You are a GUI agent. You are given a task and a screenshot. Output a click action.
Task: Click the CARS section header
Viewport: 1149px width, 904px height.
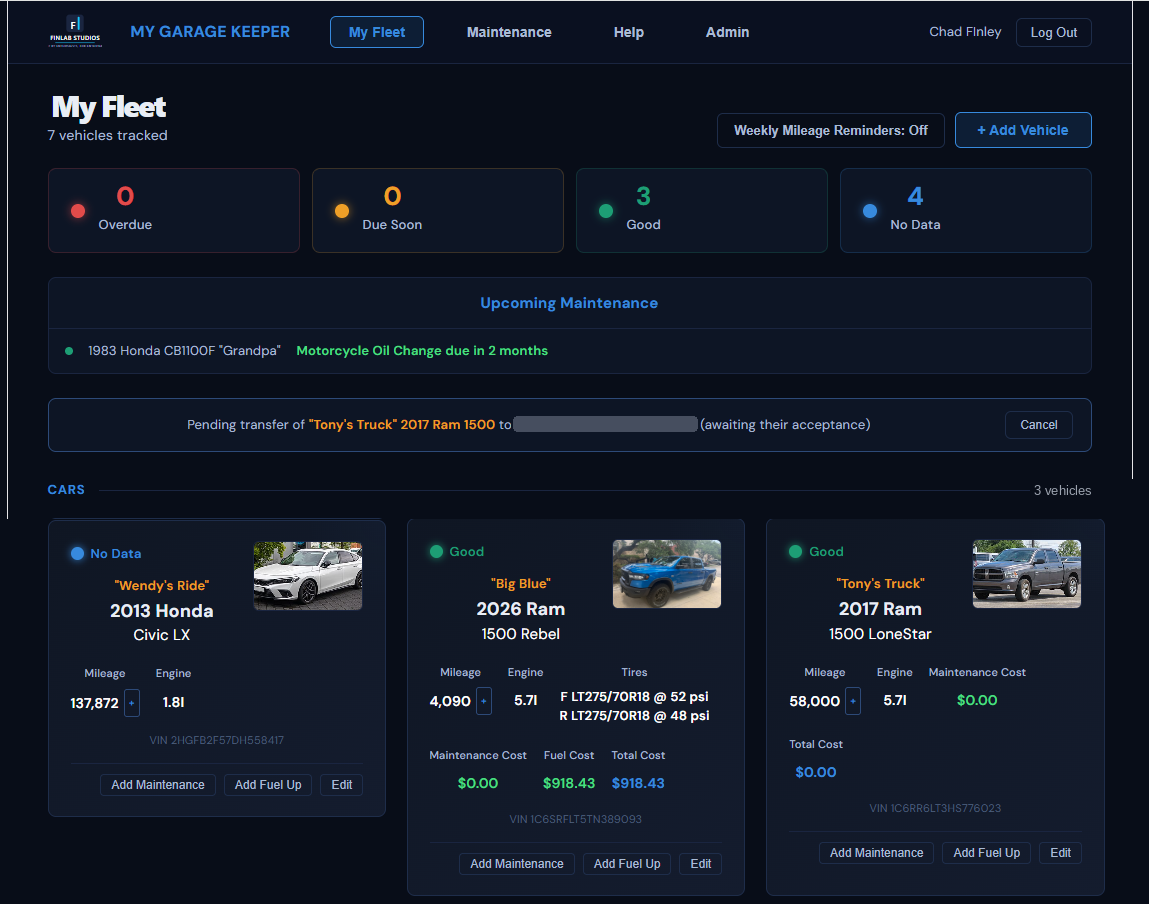coord(66,490)
